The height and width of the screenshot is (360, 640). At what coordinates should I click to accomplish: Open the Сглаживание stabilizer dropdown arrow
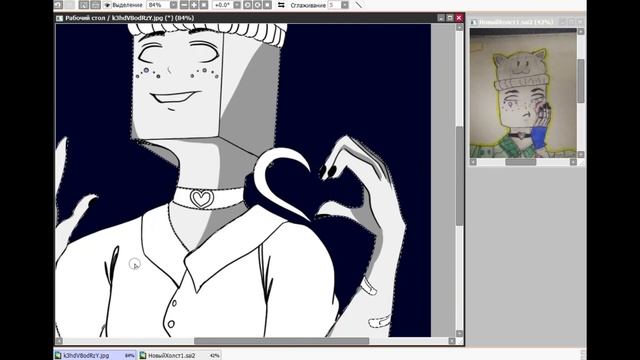click(345, 5)
